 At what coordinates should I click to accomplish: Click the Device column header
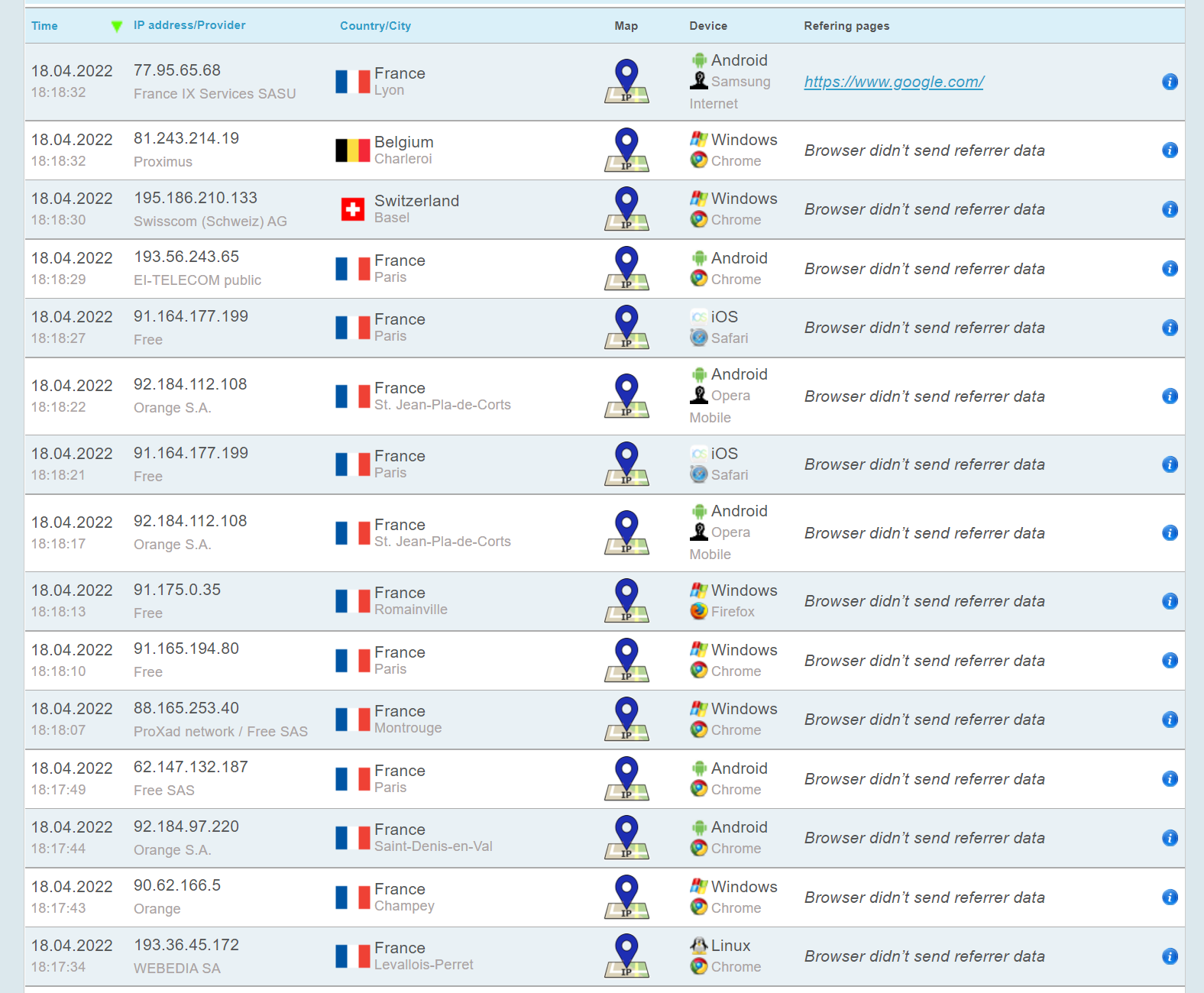click(708, 26)
